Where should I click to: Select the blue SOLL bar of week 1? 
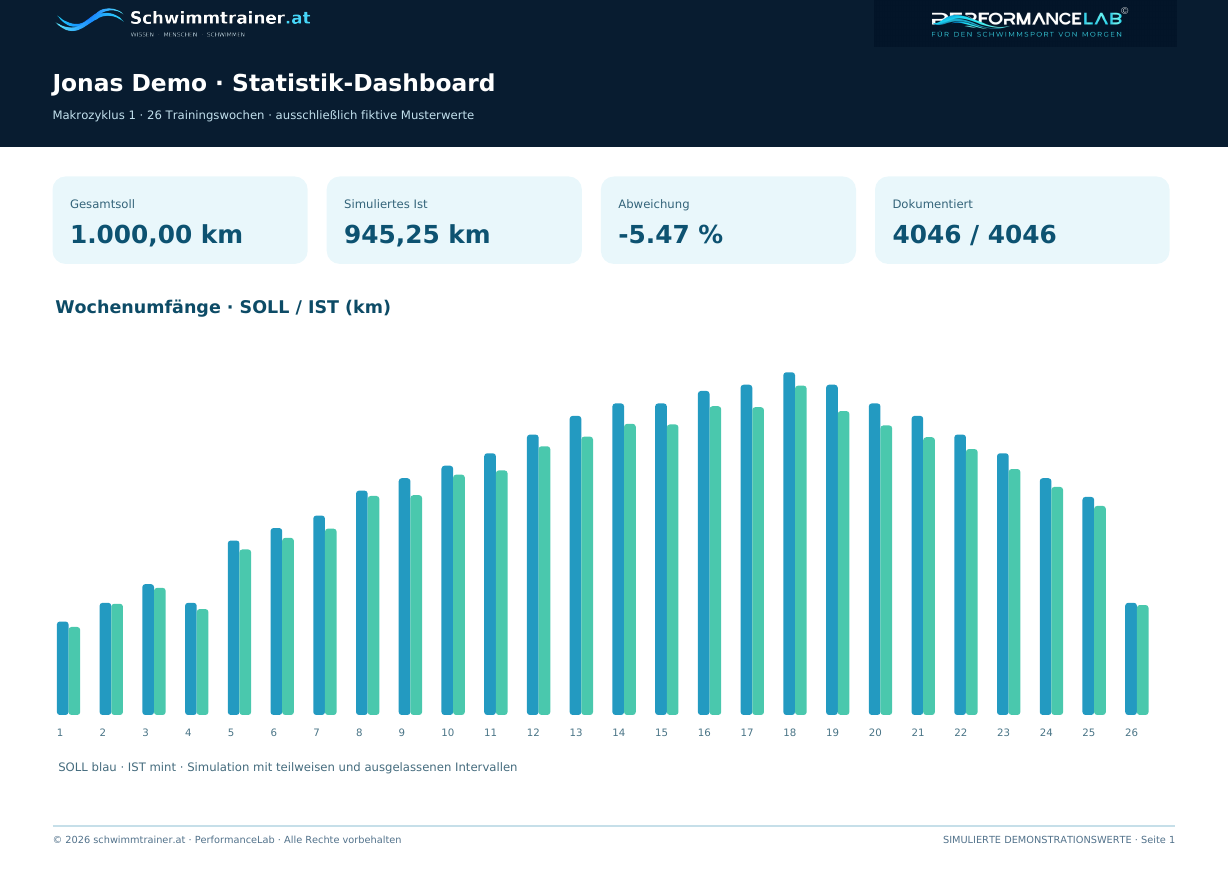pos(63,668)
